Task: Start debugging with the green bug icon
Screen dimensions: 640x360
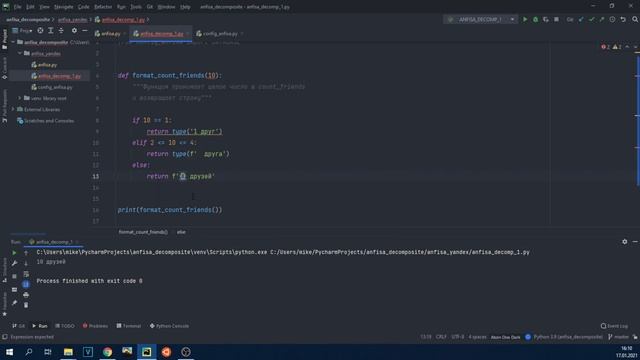Action: [x=536, y=19]
